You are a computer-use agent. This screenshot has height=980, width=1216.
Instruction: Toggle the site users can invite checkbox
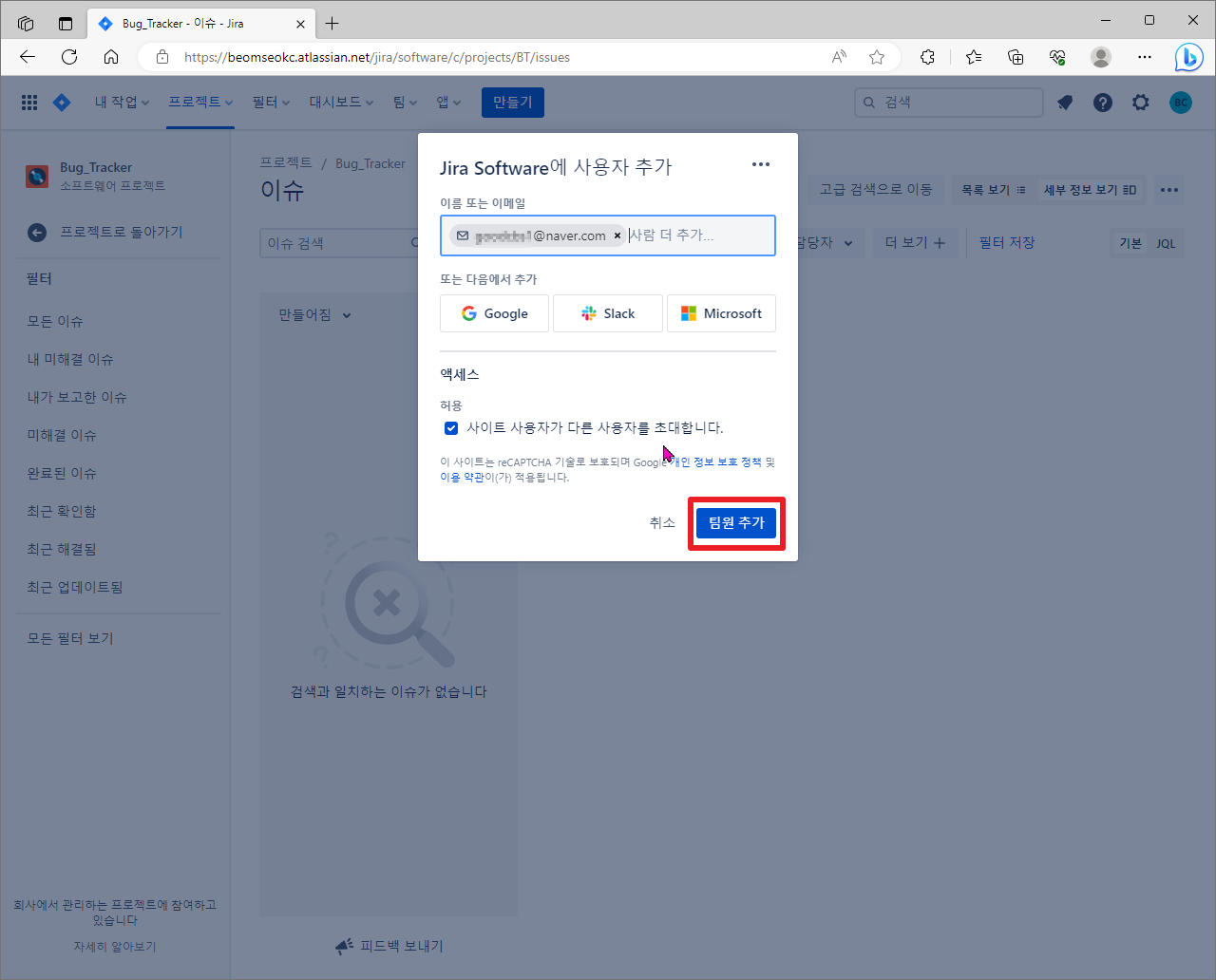tap(451, 428)
